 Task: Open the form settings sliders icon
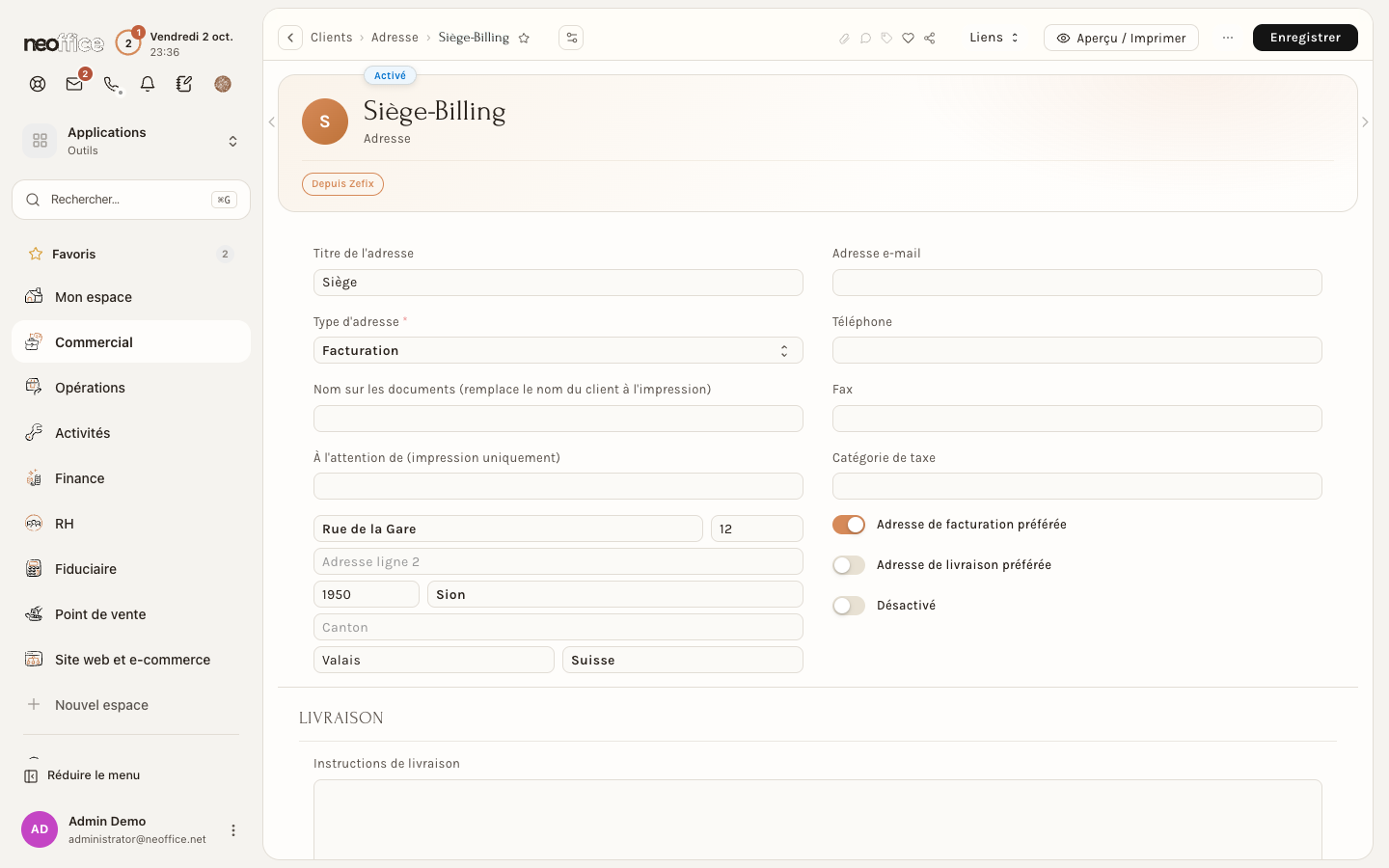coord(571,38)
